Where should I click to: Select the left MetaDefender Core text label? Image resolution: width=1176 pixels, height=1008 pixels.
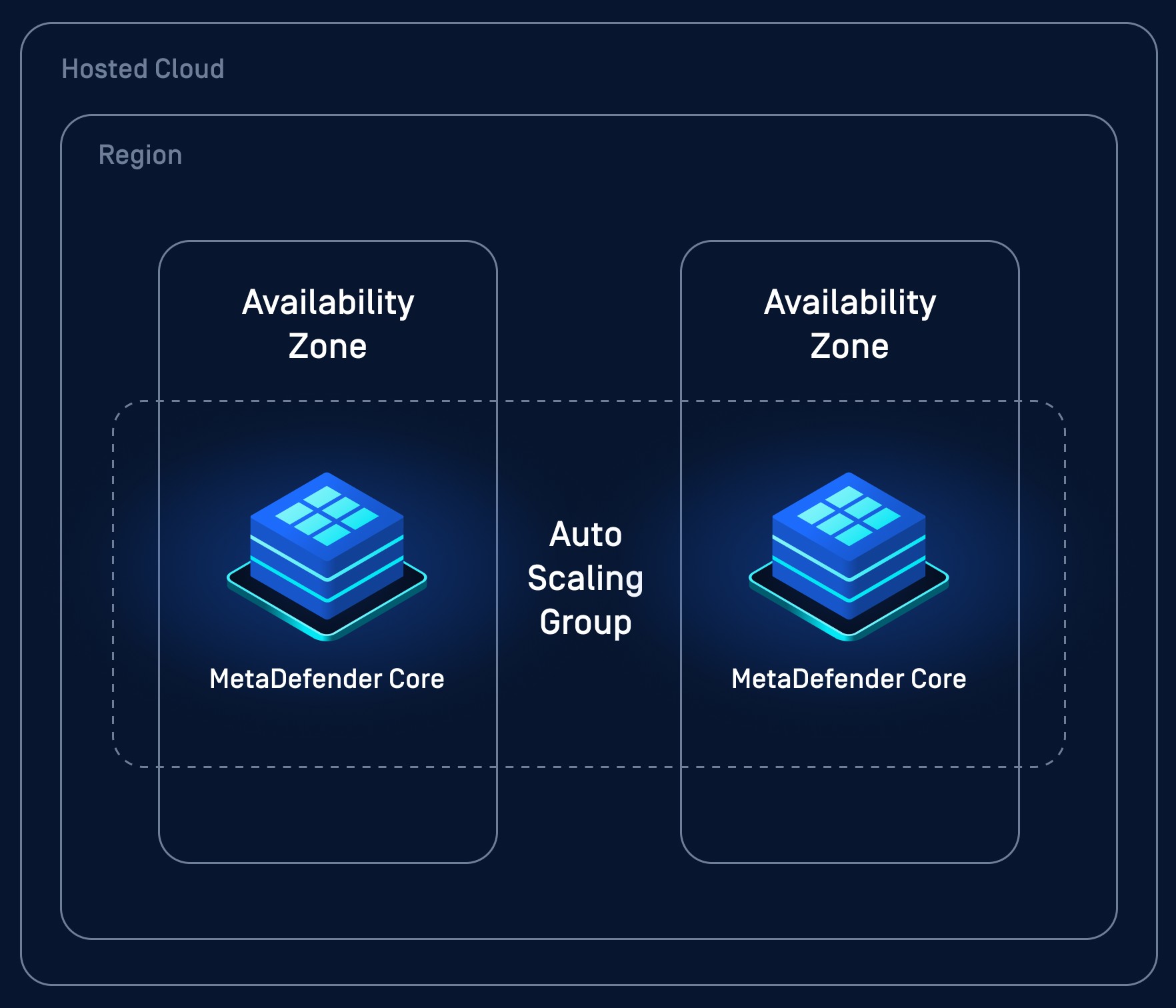327,679
